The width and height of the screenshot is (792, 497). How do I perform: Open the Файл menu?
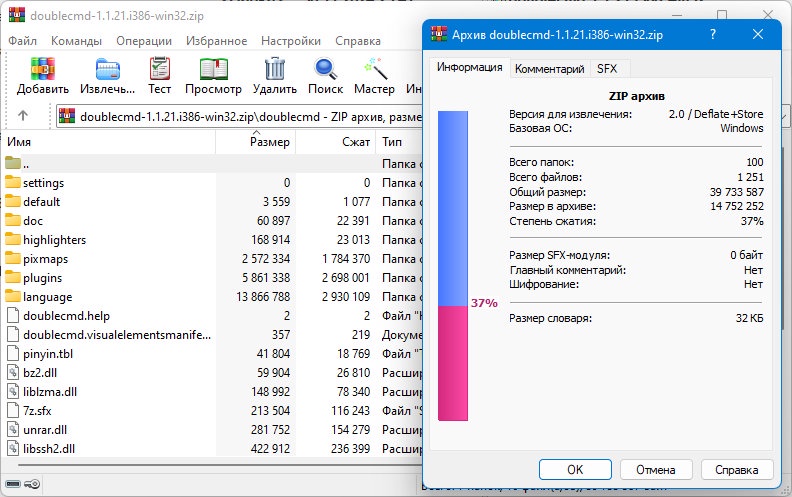(22, 41)
